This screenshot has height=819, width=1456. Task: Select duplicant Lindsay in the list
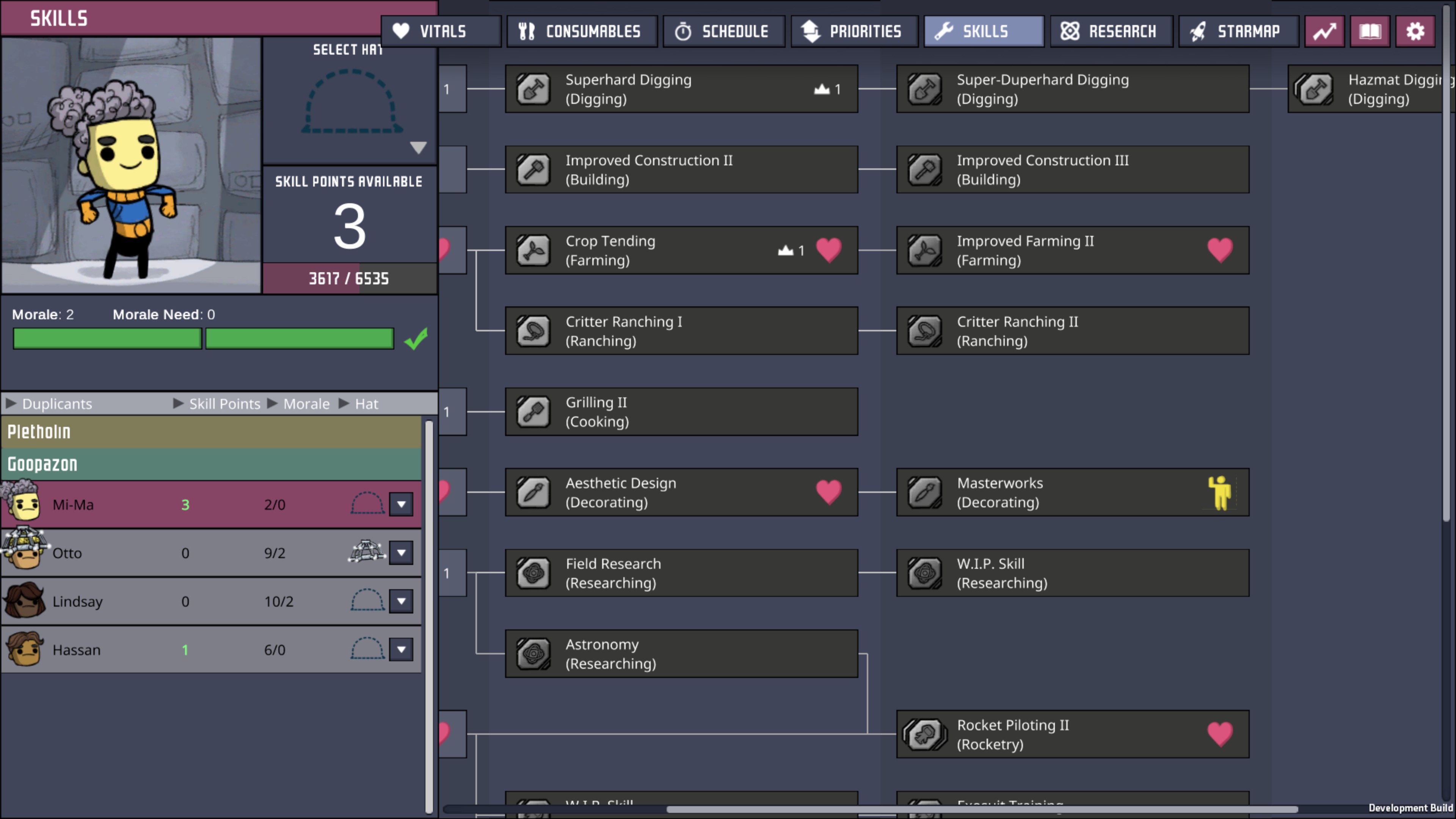[x=212, y=601]
